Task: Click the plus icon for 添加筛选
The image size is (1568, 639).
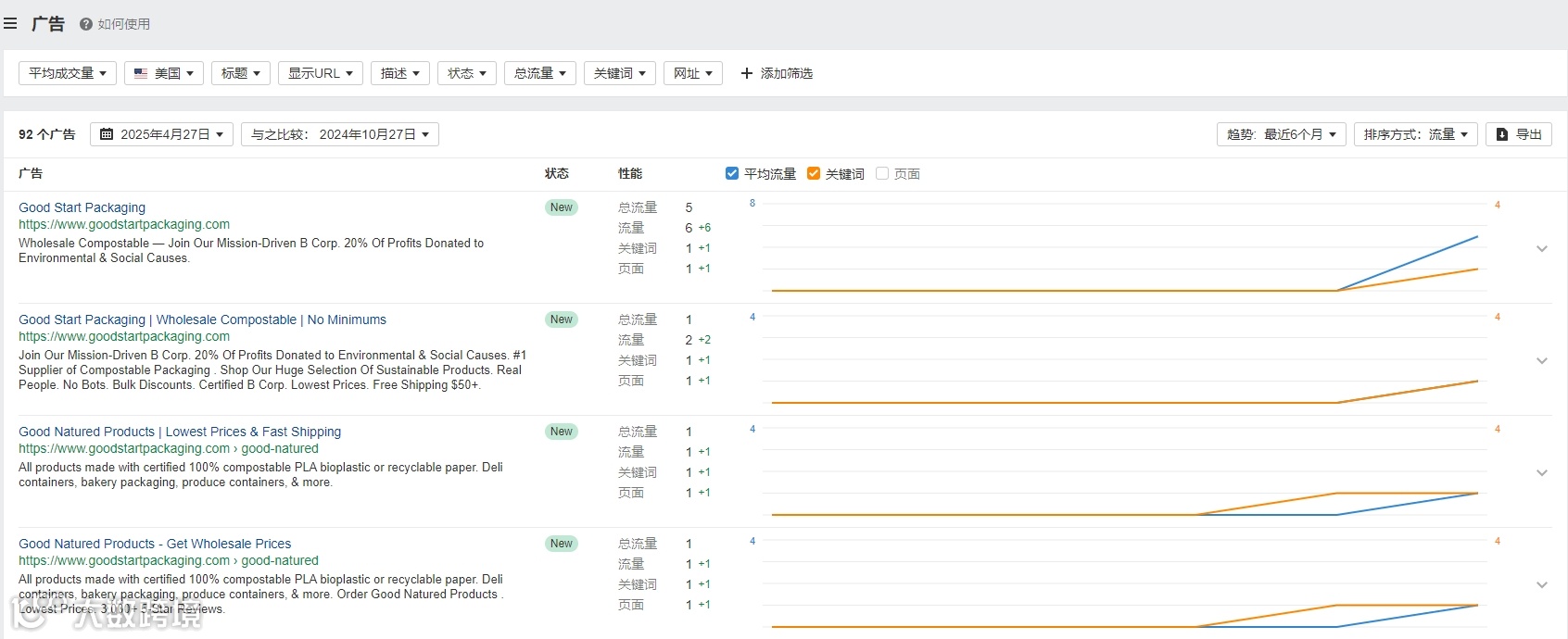Action: click(747, 73)
